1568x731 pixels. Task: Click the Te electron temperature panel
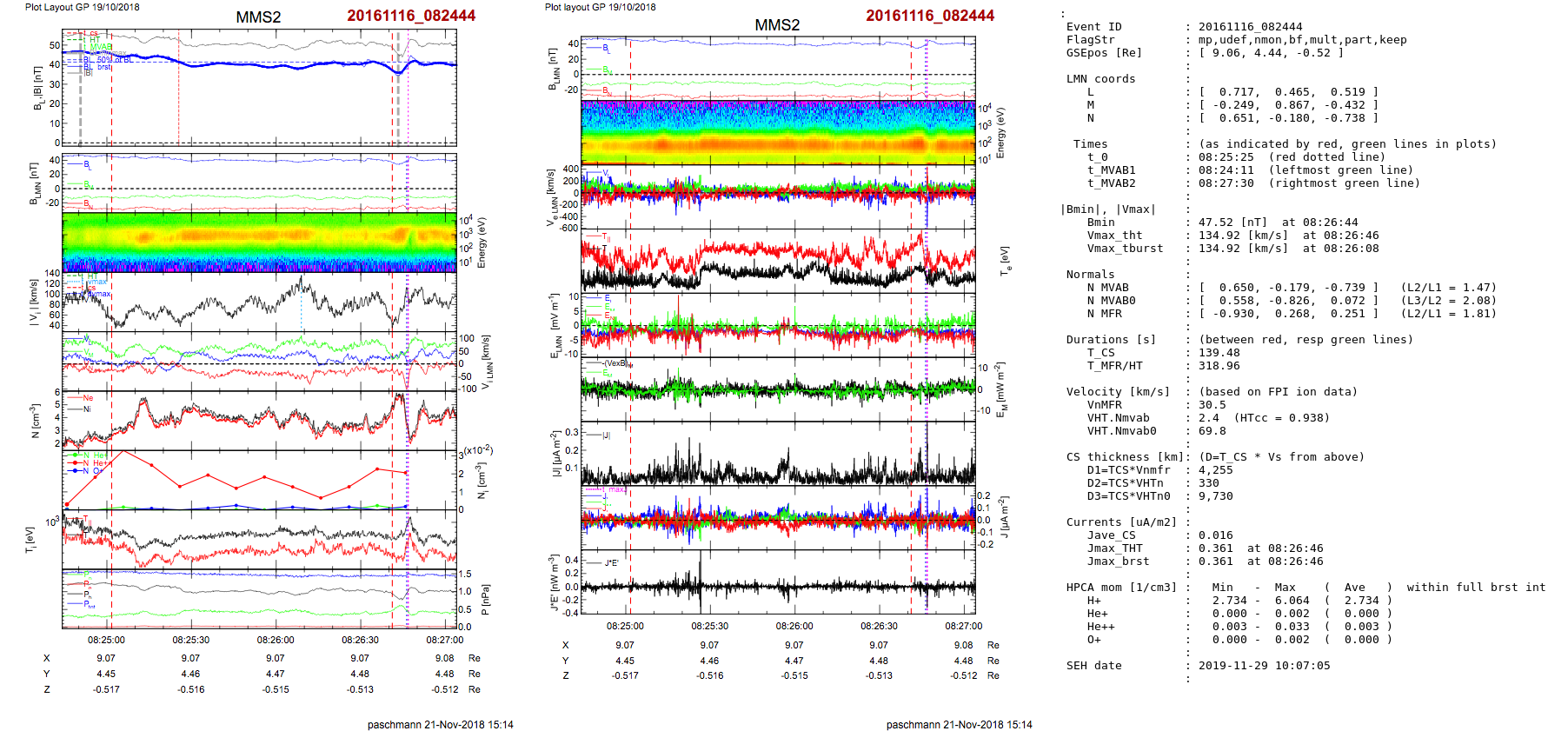point(778,262)
